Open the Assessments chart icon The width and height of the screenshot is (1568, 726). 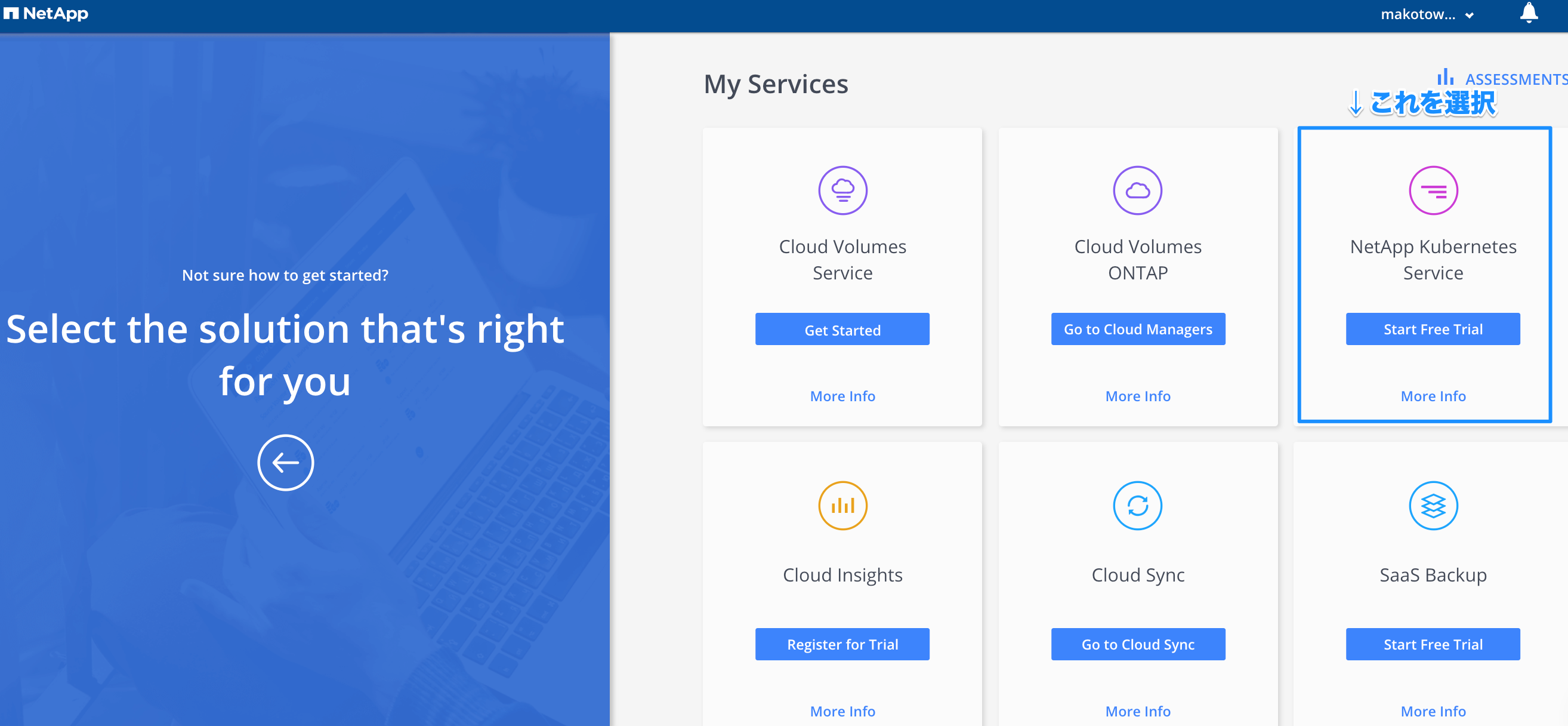(x=1445, y=78)
